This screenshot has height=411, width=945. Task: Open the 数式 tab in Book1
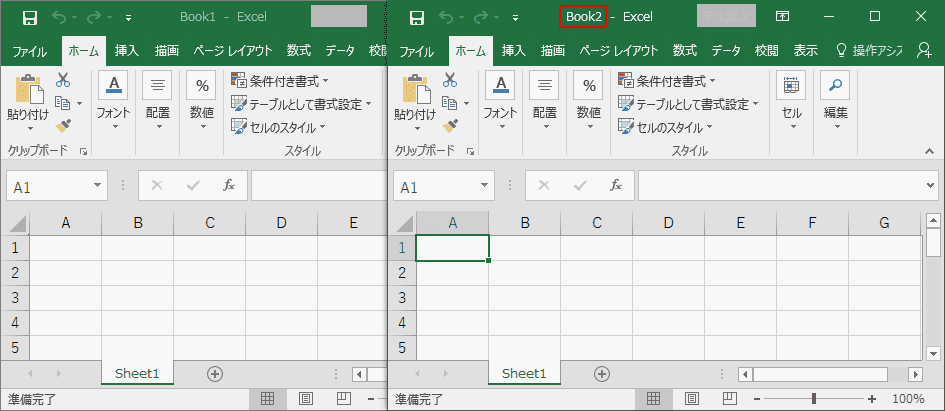298,51
